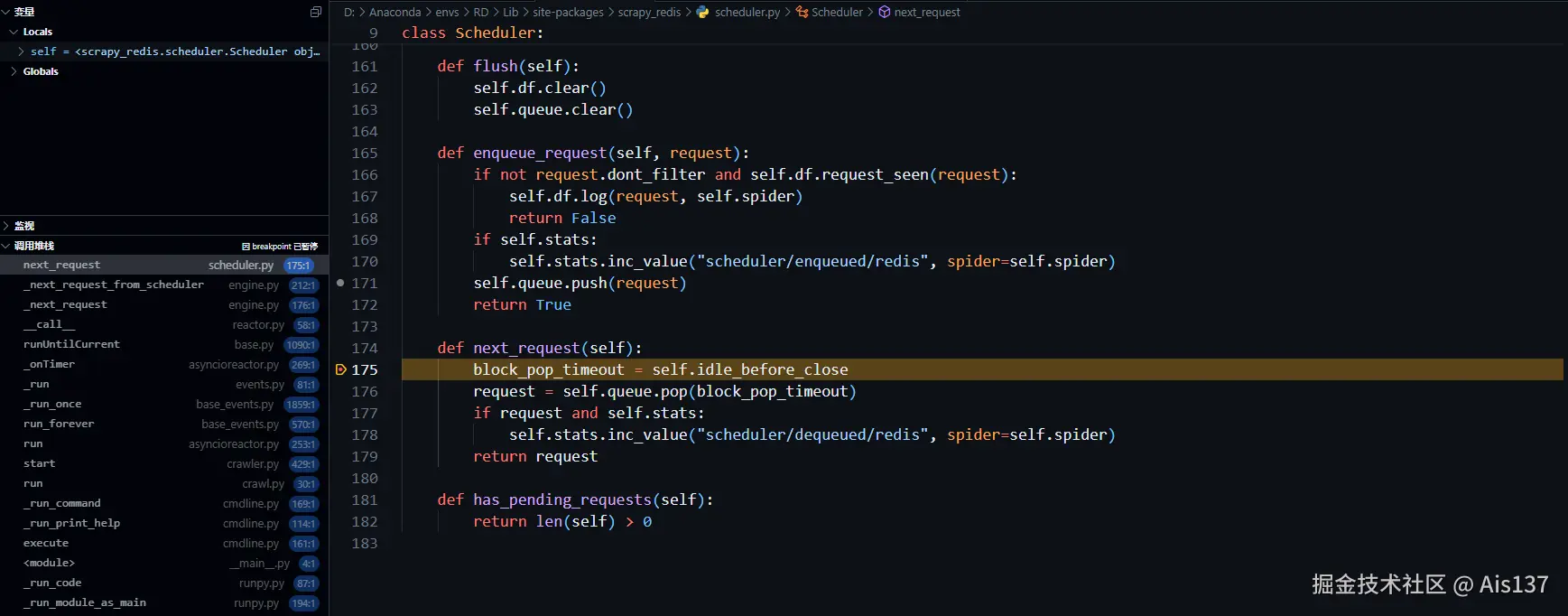Click 'has_pending_requests' function name
The image size is (1568, 616).
(562, 499)
